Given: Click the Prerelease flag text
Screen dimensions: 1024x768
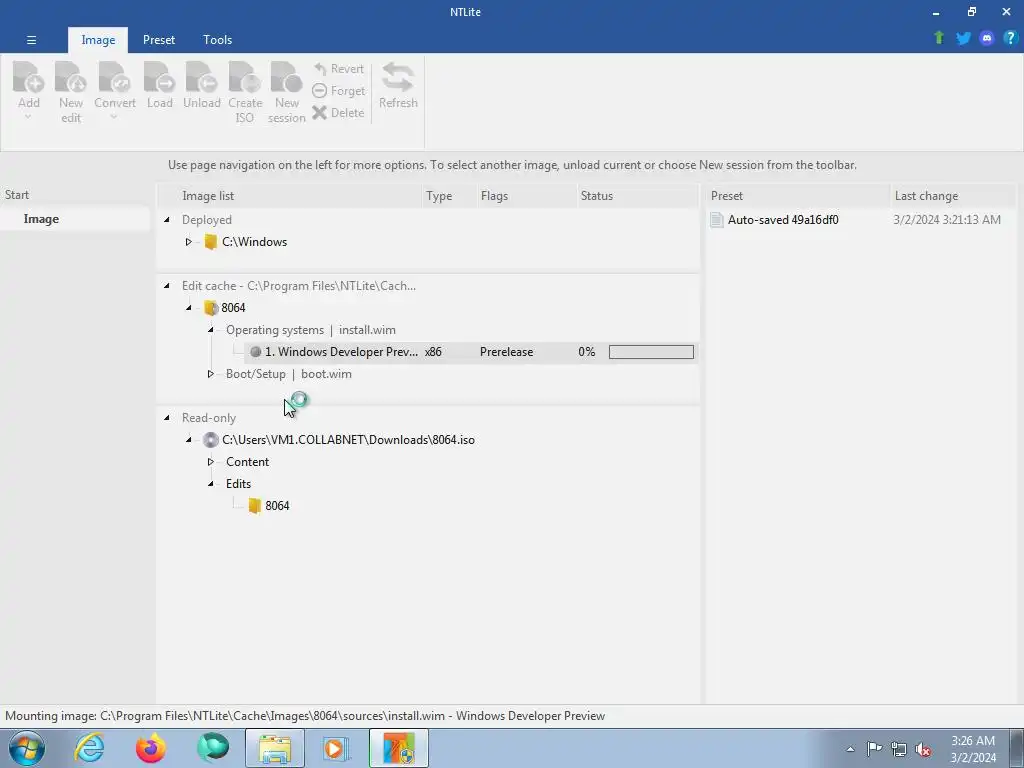Looking at the screenshot, I should pos(506,352).
